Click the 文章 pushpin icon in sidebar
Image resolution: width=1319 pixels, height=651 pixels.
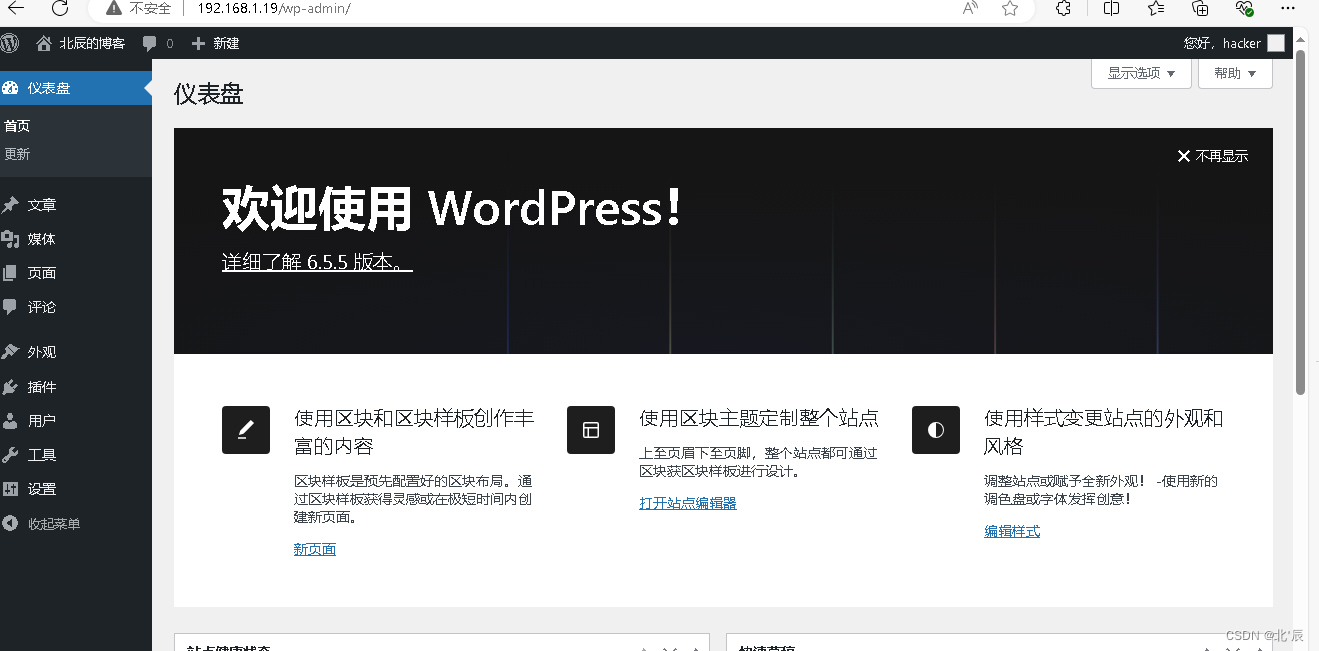click(x=10, y=205)
